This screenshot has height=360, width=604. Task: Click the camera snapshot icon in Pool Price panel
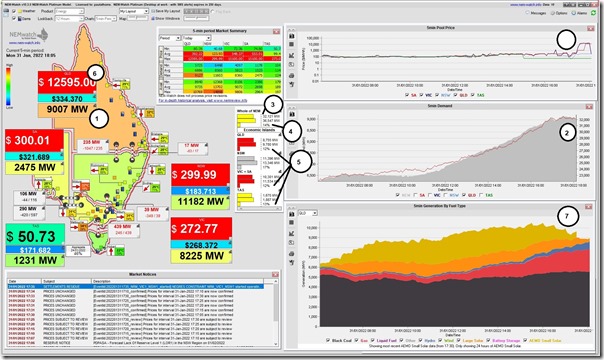[x=292, y=36]
